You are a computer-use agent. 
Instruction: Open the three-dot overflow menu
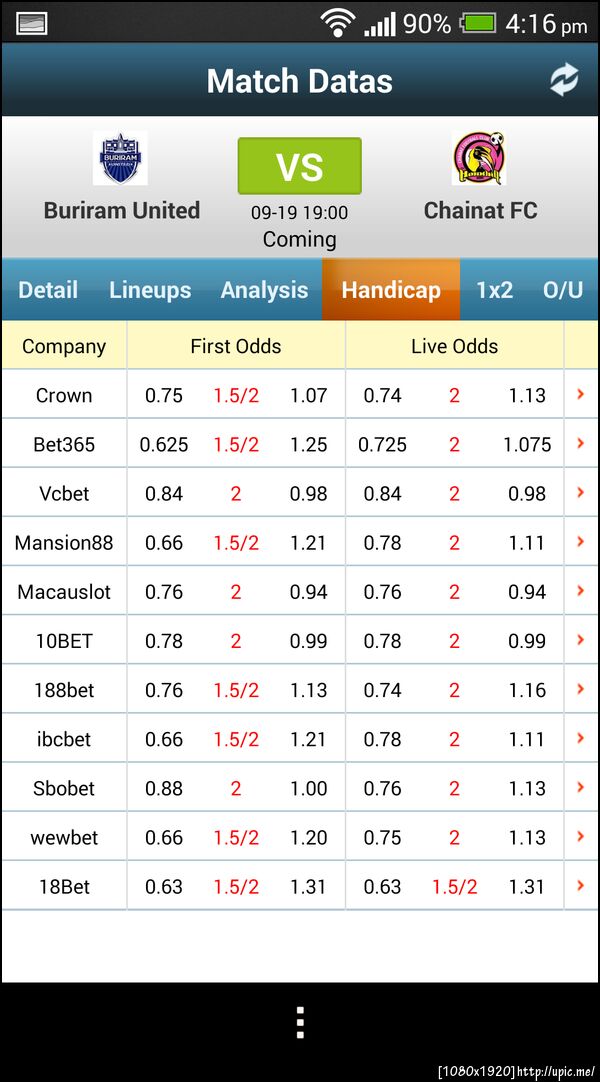tap(299, 1022)
